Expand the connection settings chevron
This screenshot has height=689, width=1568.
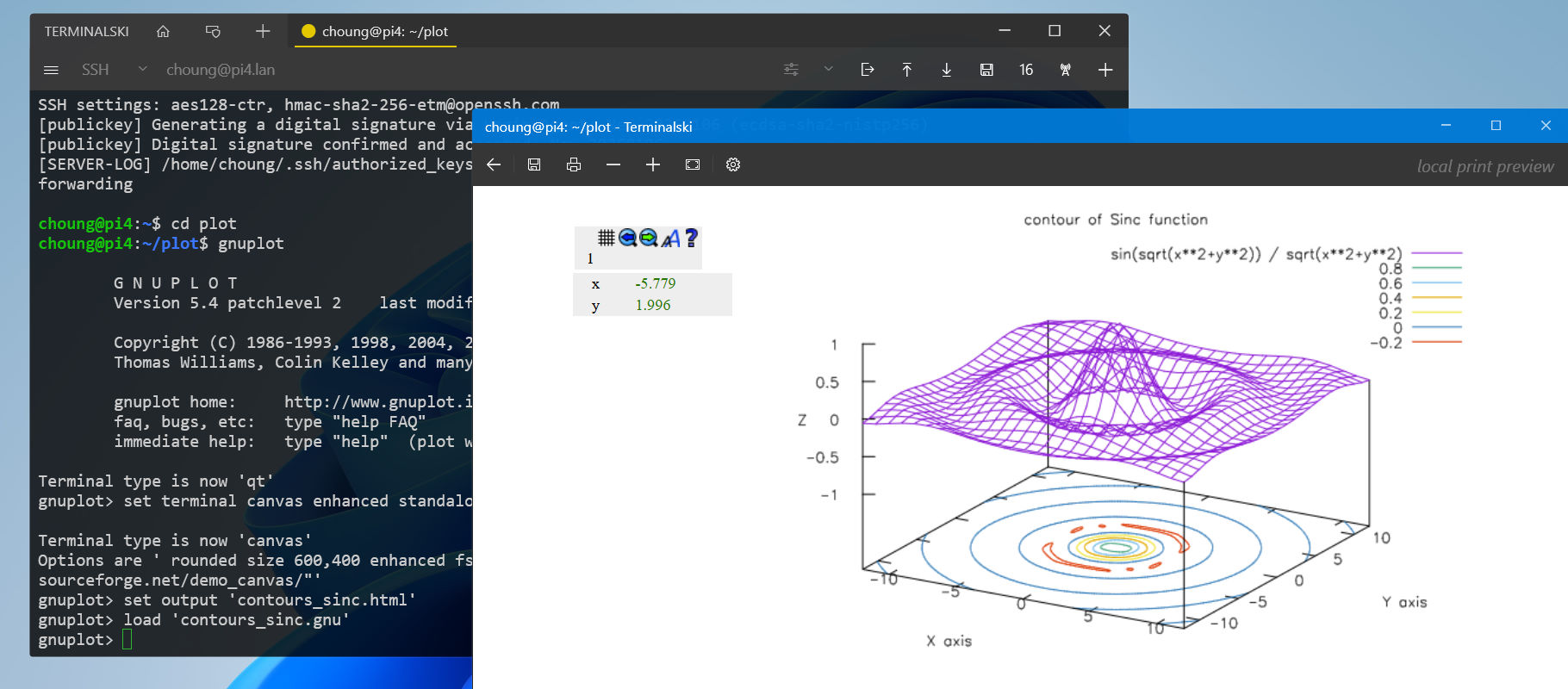[828, 70]
